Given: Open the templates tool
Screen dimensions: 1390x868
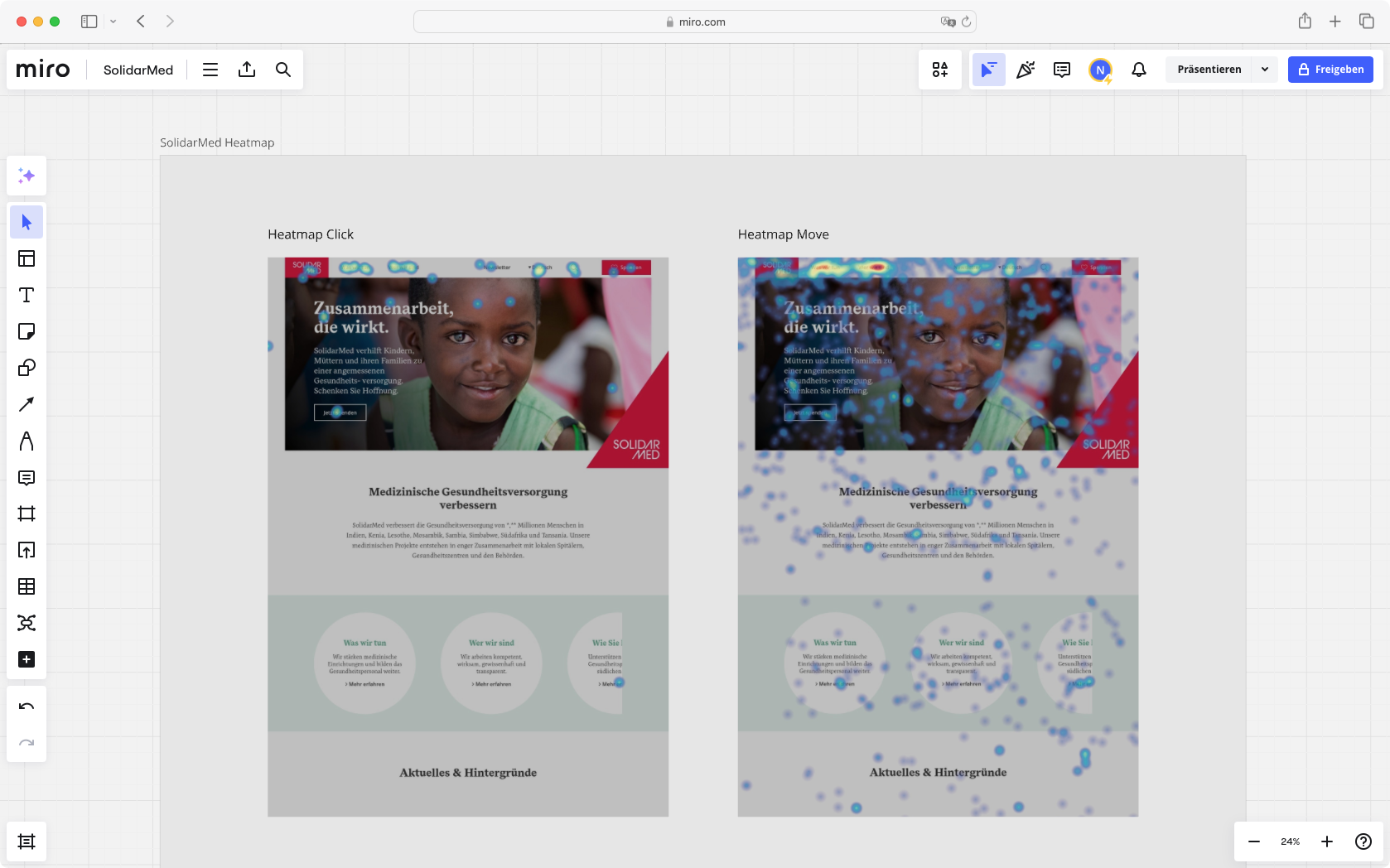Looking at the screenshot, I should (x=27, y=258).
